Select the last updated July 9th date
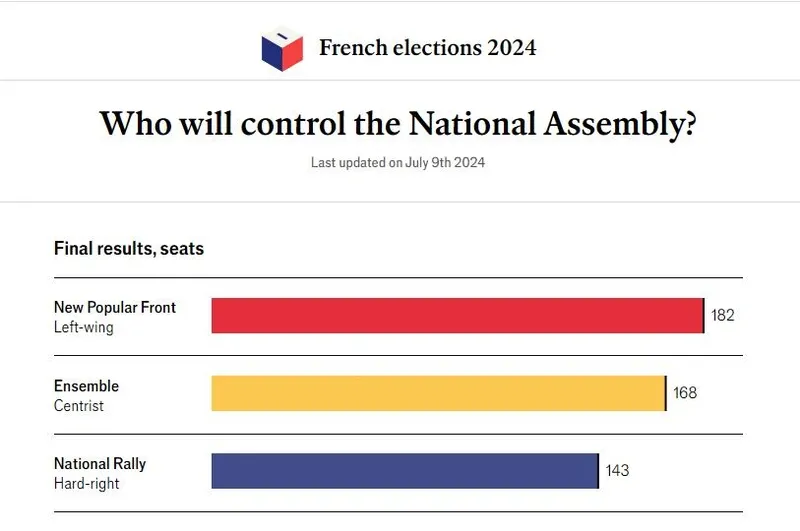800x531 pixels. click(398, 162)
